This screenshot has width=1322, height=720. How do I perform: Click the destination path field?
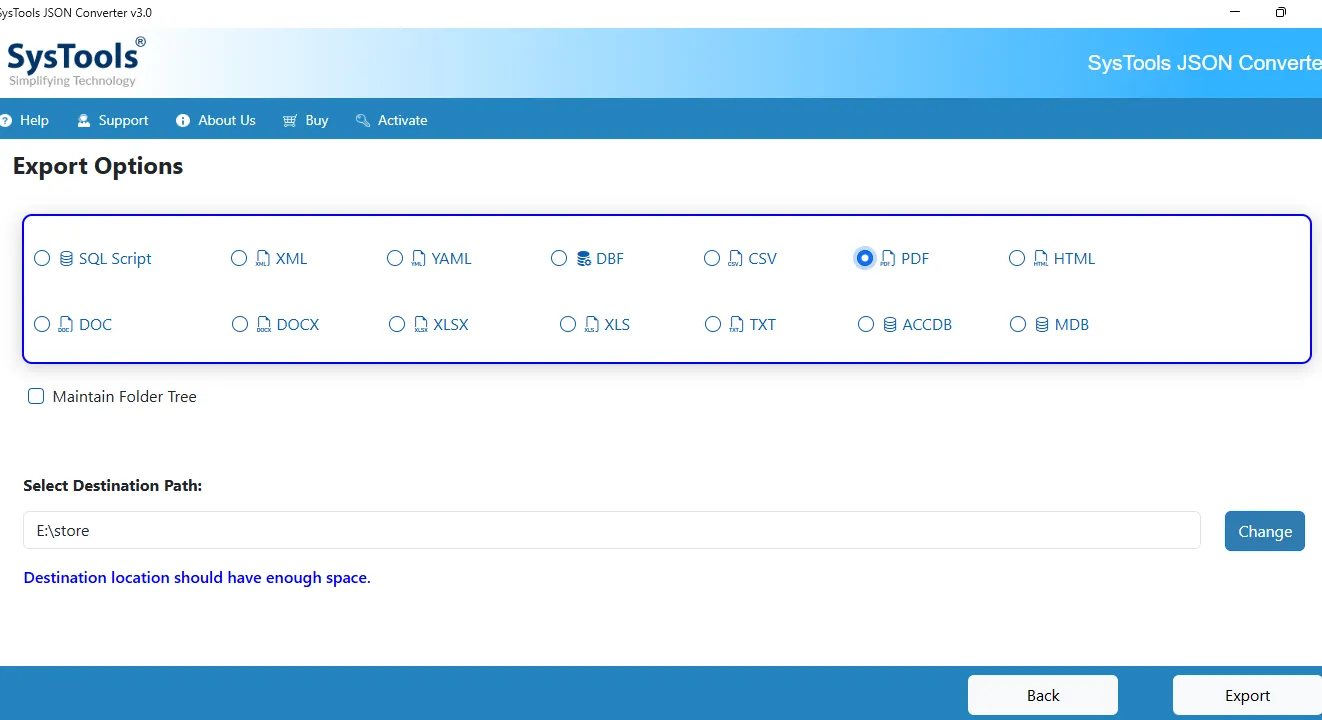(611, 530)
